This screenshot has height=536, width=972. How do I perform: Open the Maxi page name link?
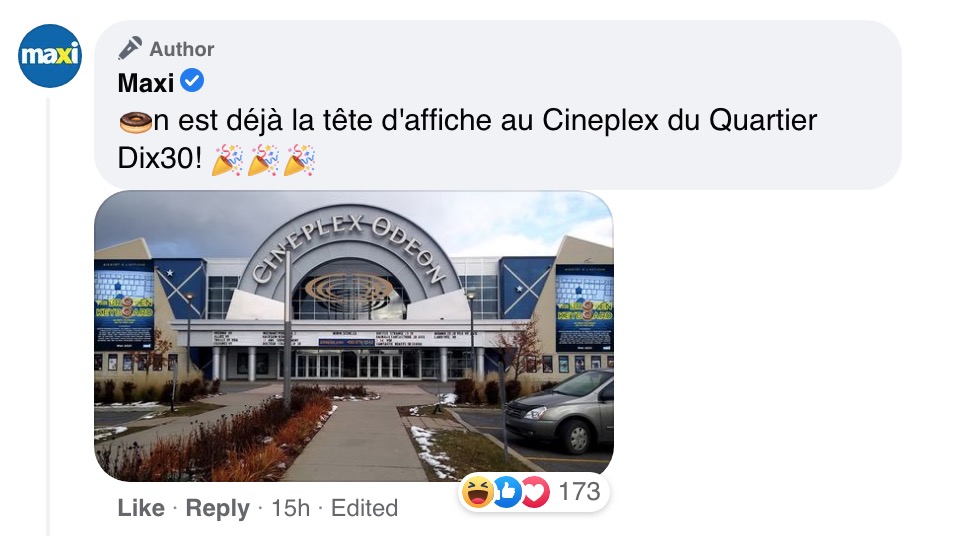pyautogui.click(x=146, y=82)
